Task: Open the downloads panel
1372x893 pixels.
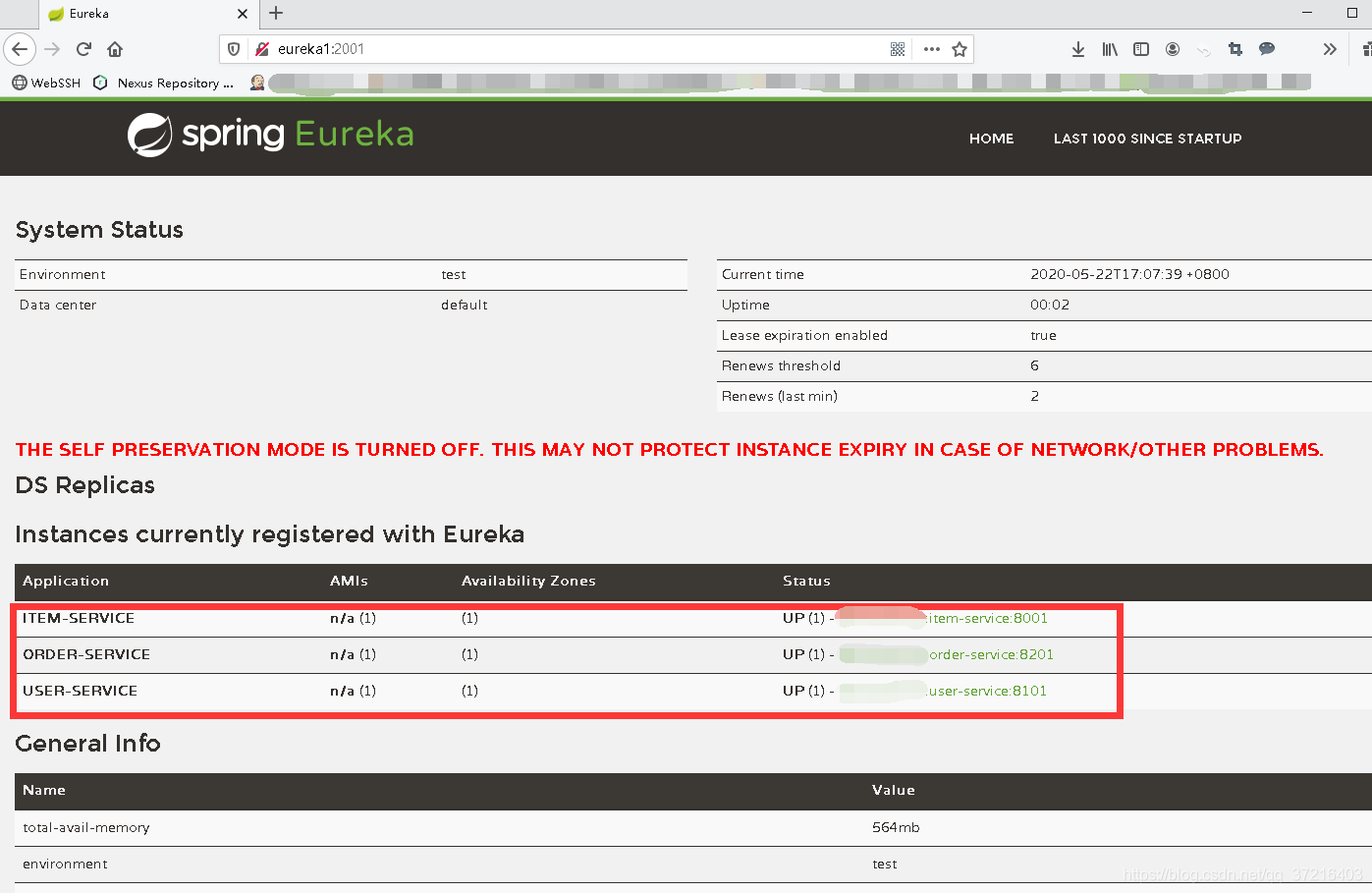Action: point(1078,49)
